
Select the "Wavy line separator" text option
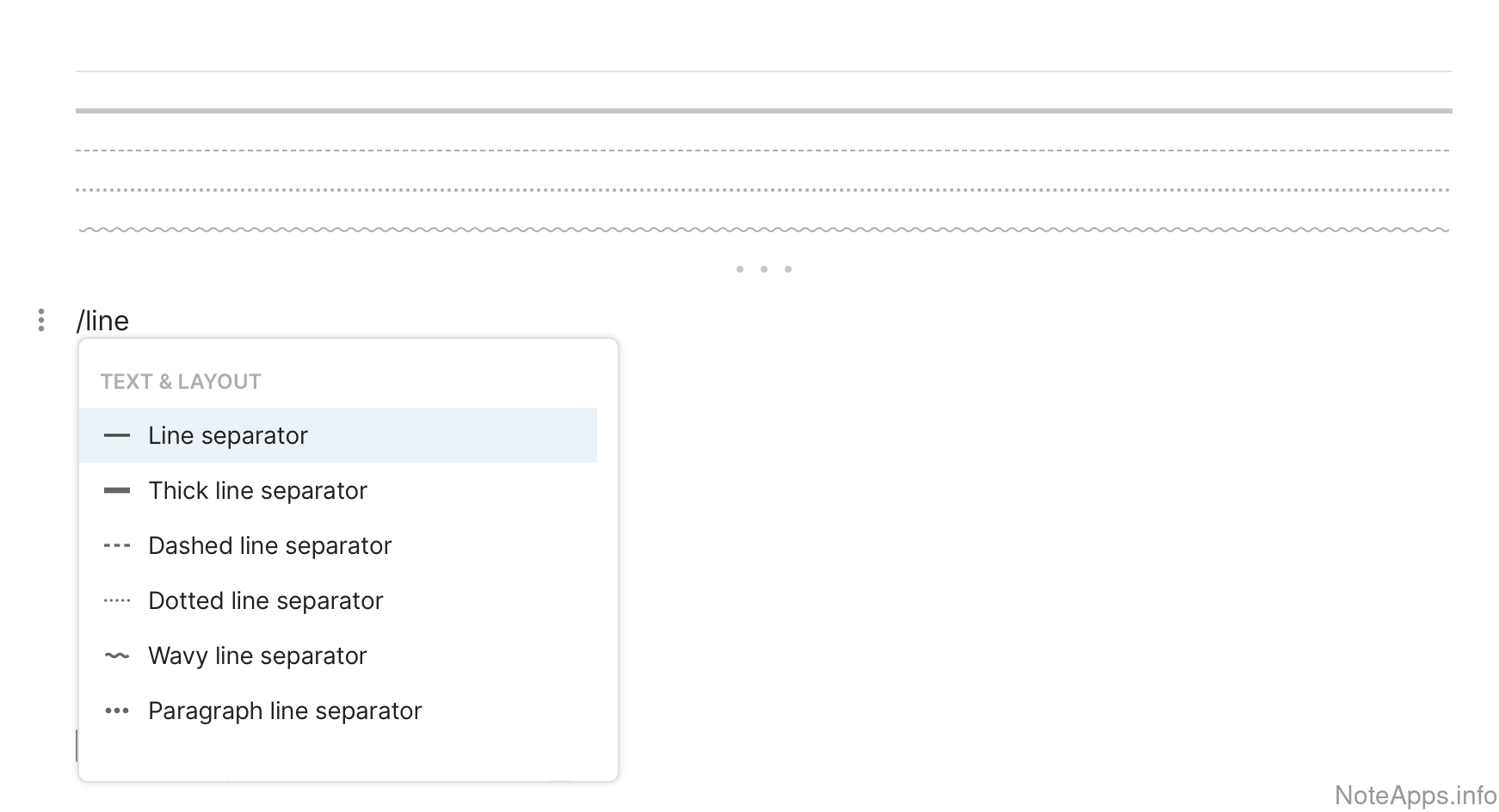pos(257,656)
